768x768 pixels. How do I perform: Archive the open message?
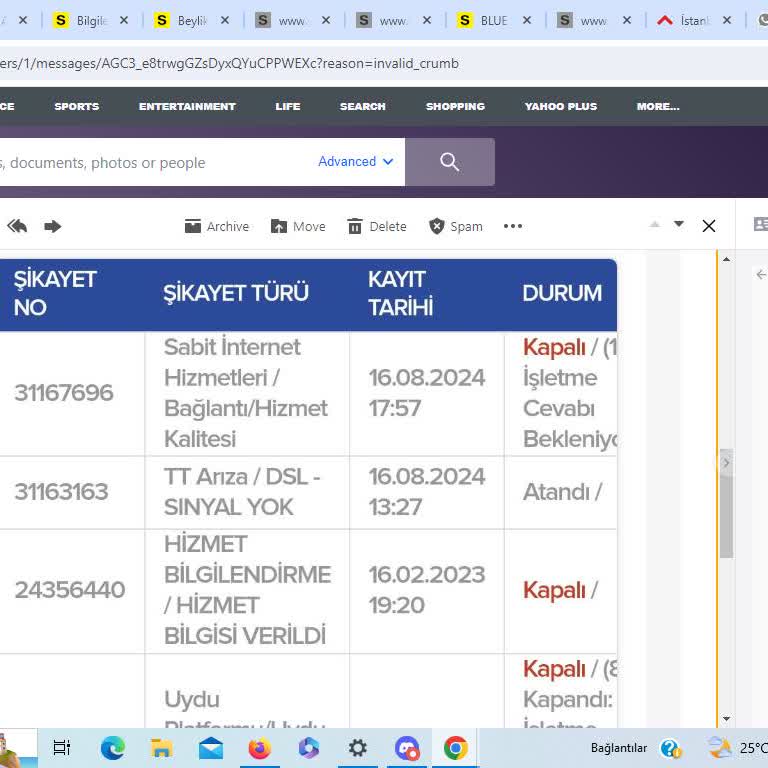[216, 226]
